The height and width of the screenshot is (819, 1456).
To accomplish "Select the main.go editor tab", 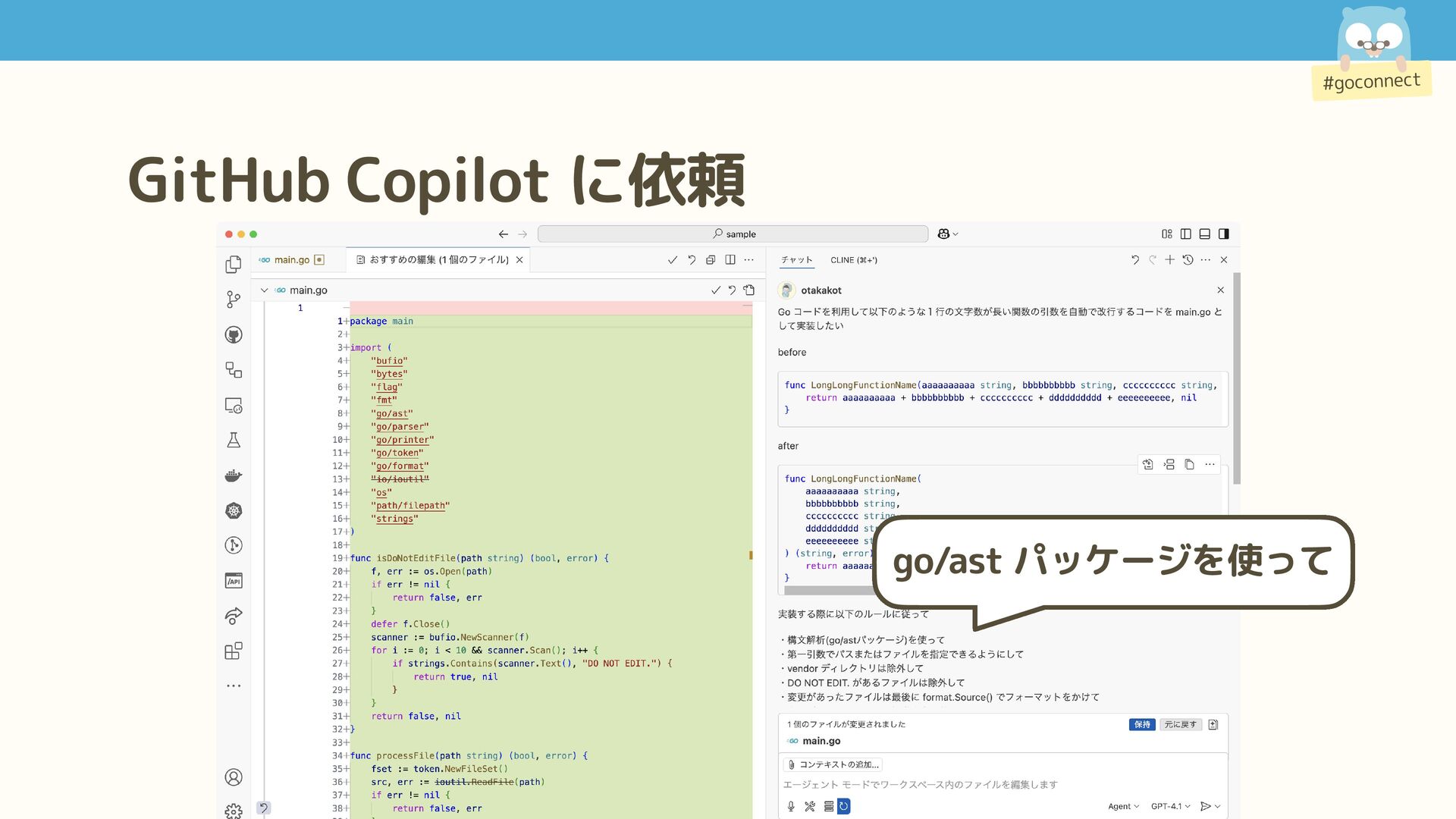I will pyautogui.click(x=291, y=259).
